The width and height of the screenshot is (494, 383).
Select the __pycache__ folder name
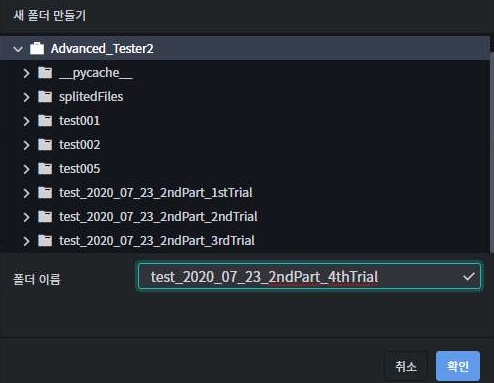(96, 73)
